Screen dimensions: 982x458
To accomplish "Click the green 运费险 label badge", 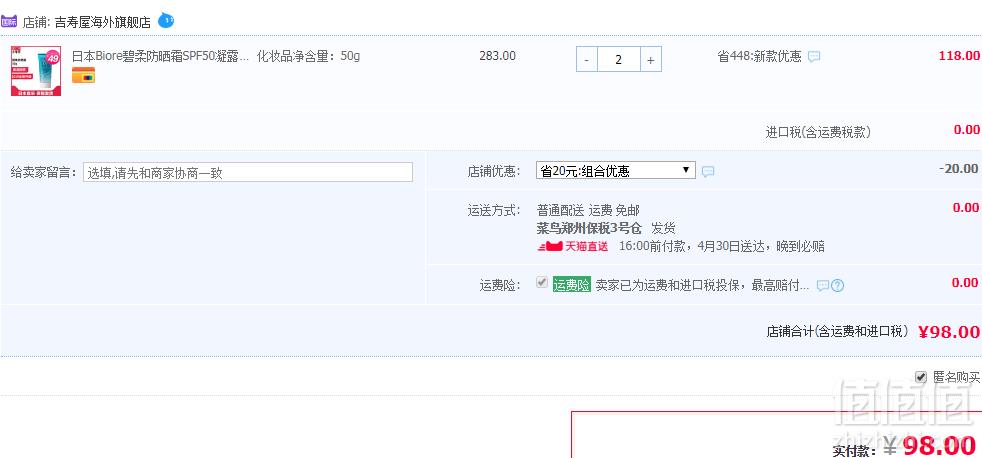I will coord(571,285).
